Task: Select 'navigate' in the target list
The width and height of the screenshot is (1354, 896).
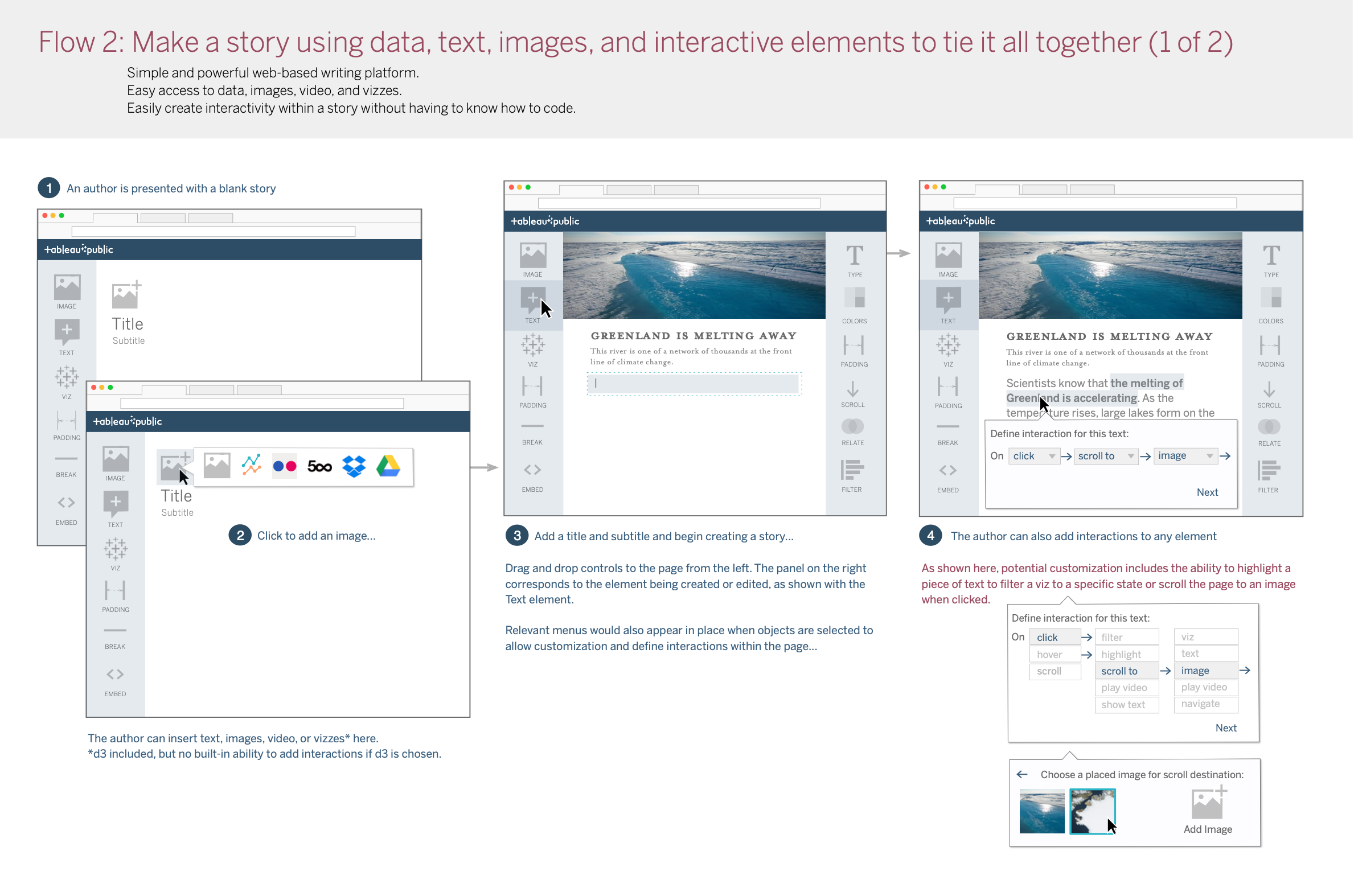Action: (x=1207, y=704)
